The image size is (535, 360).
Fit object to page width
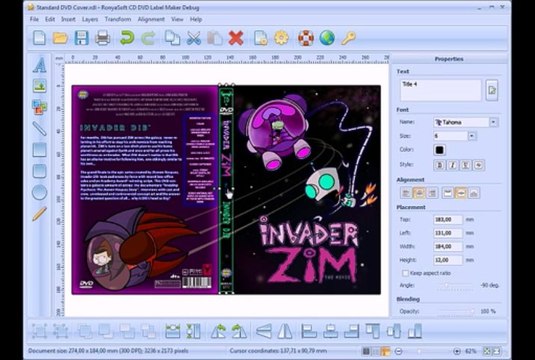172,331
